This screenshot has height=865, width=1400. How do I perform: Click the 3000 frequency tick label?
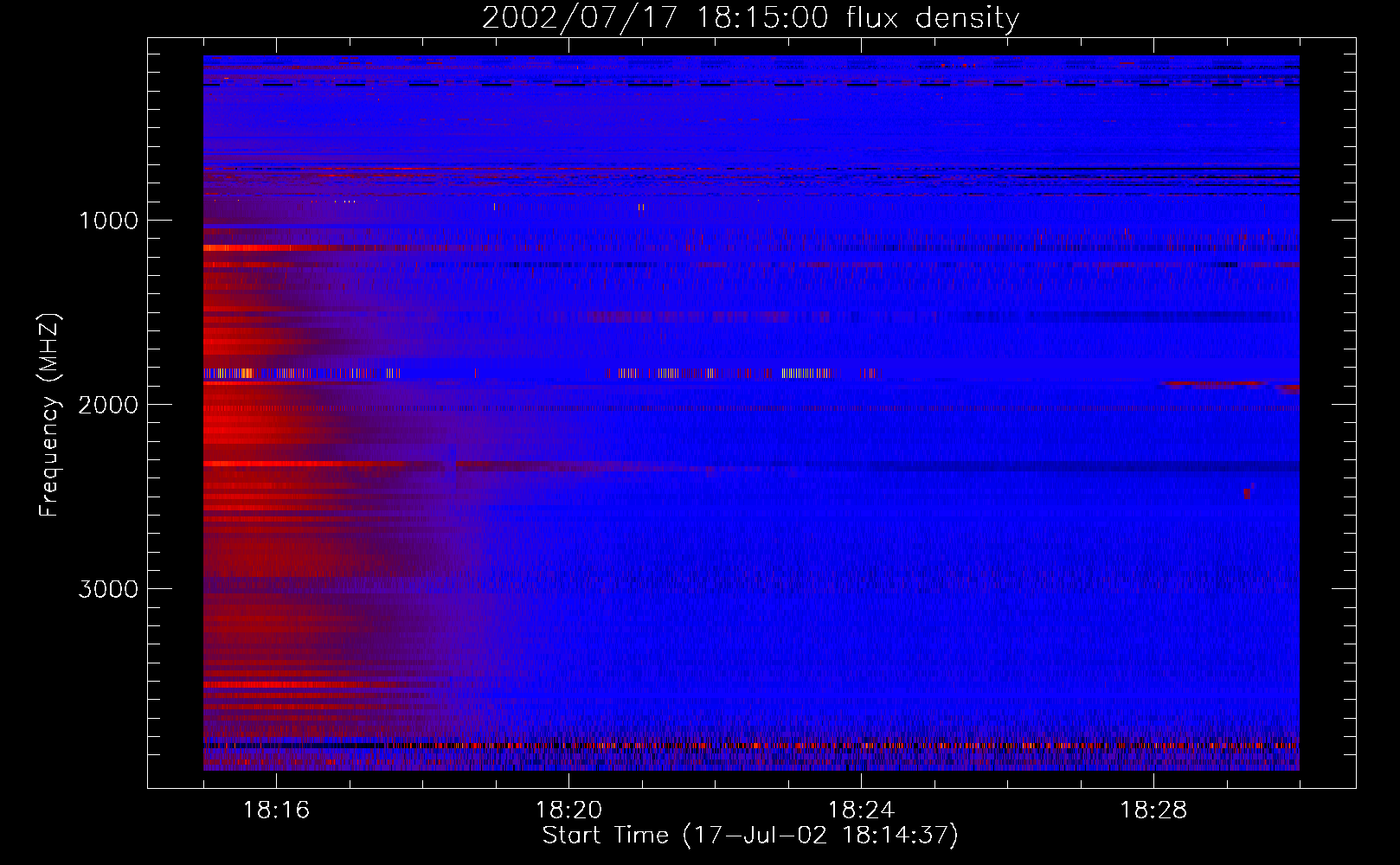click(108, 589)
